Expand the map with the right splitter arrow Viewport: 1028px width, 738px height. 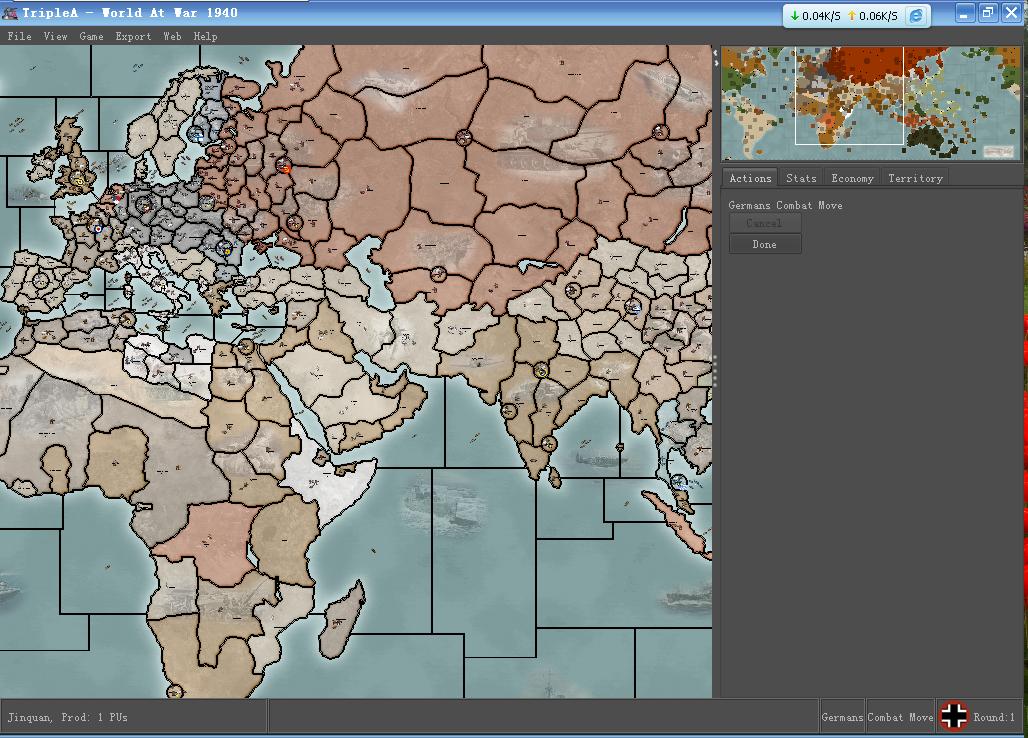click(716, 63)
